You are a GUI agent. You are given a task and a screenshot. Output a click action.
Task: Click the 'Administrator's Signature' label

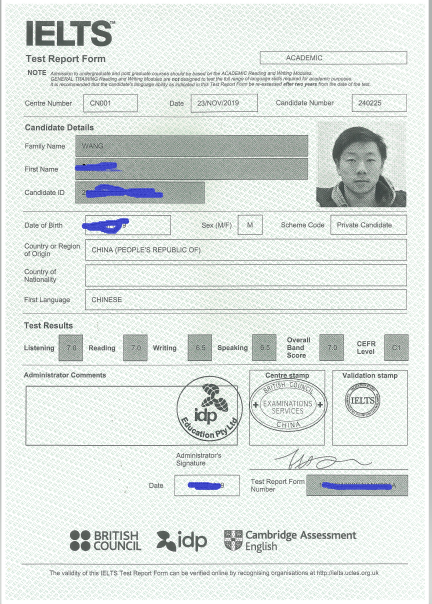tap(199, 459)
